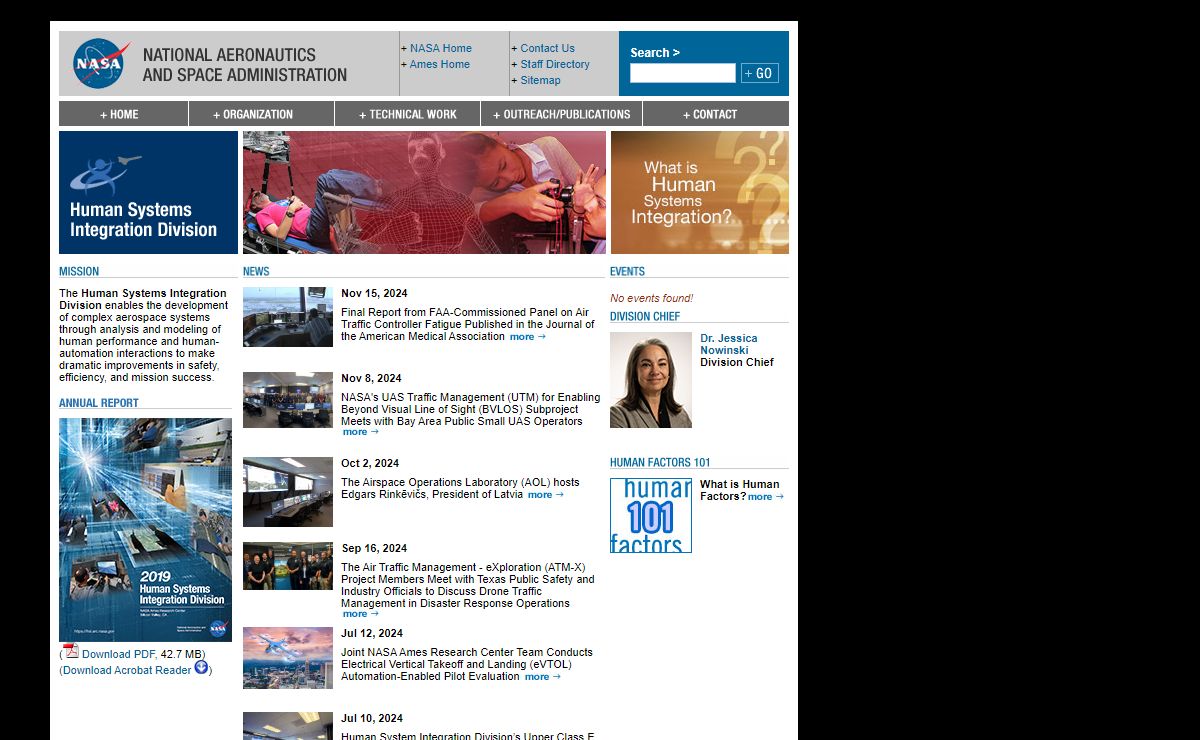This screenshot has width=1200, height=740.
Task: Open the Sitemap link
Action: 540,80
